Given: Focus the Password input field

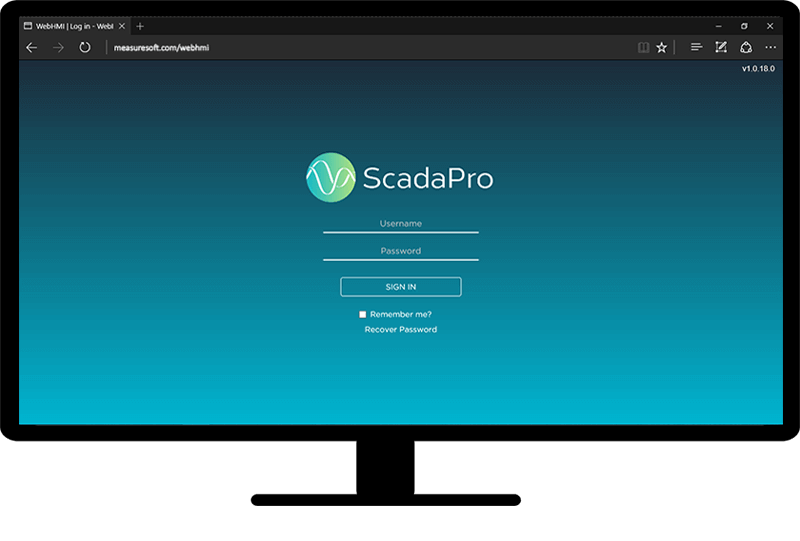Looking at the screenshot, I should 400,251.
